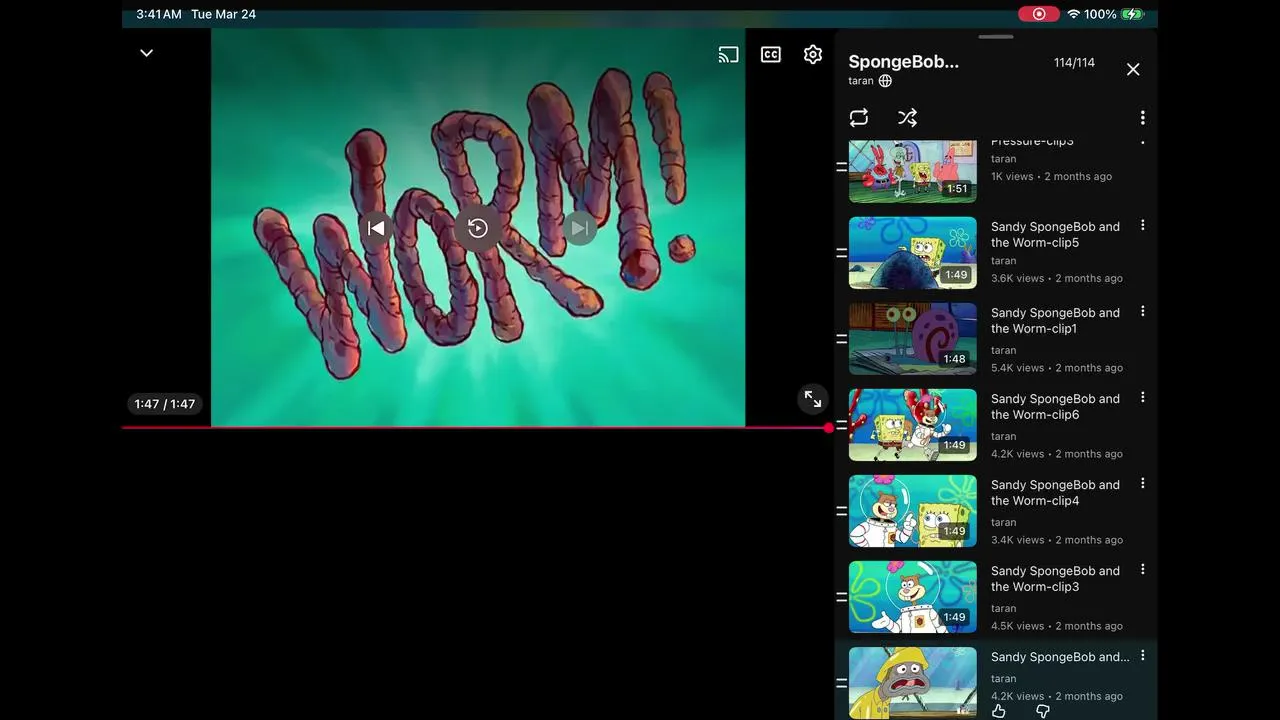
Task: Grab reorder handle of Worm-clip3 row
Action: tap(842, 597)
